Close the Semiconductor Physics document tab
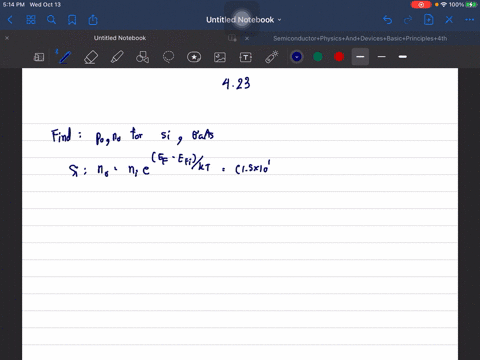This screenshot has height=360, width=480. tap(247, 38)
